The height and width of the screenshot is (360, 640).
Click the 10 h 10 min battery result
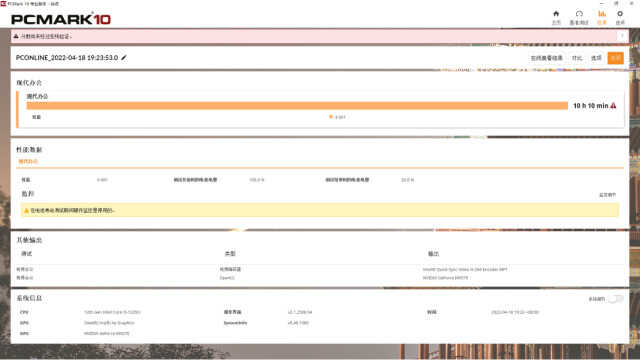click(x=591, y=106)
